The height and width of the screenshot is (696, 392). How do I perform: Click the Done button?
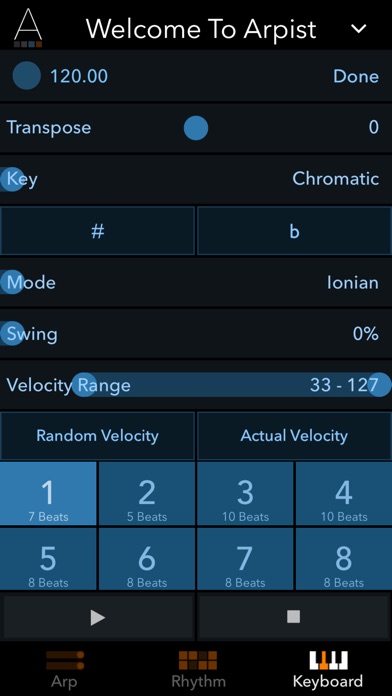tap(356, 76)
